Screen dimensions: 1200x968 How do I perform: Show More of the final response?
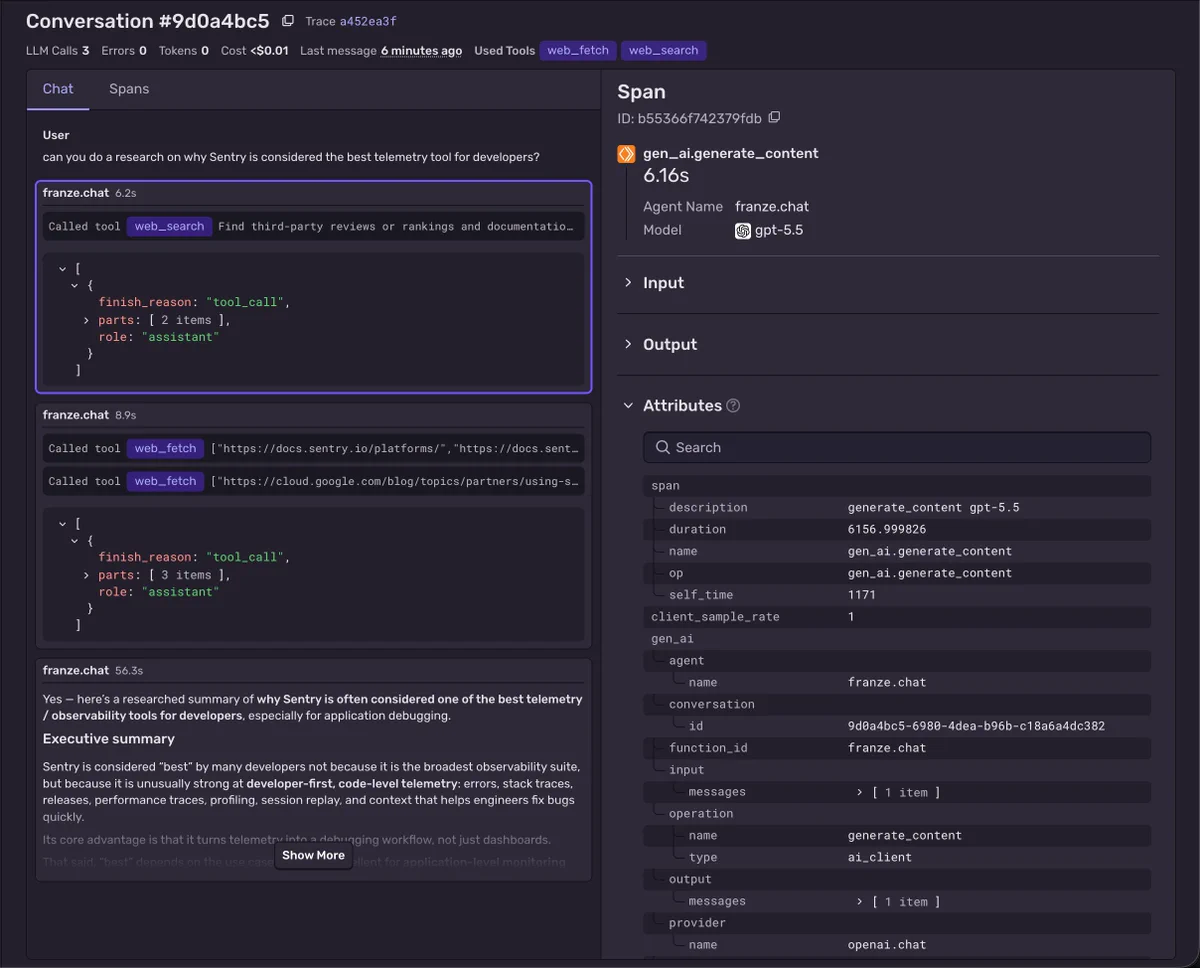313,855
